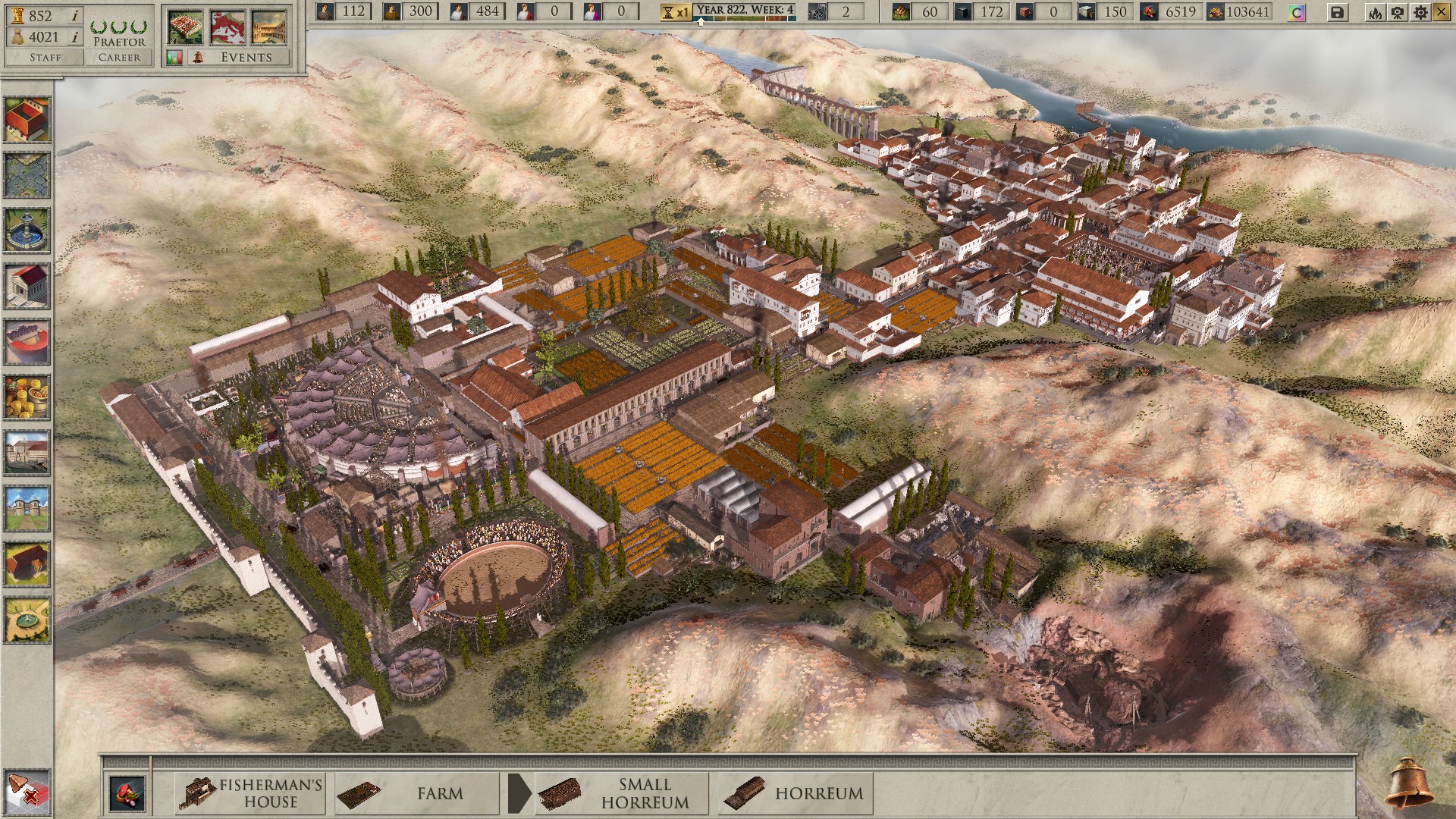This screenshot has width=1456, height=819.
Task: Open the villa courtyard view thumbnail
Action: coord(269,27)
